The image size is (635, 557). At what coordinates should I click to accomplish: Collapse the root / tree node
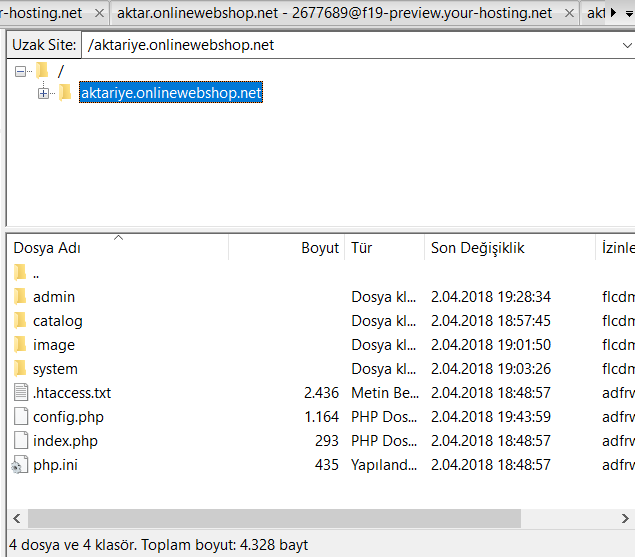tap(21, 71)
